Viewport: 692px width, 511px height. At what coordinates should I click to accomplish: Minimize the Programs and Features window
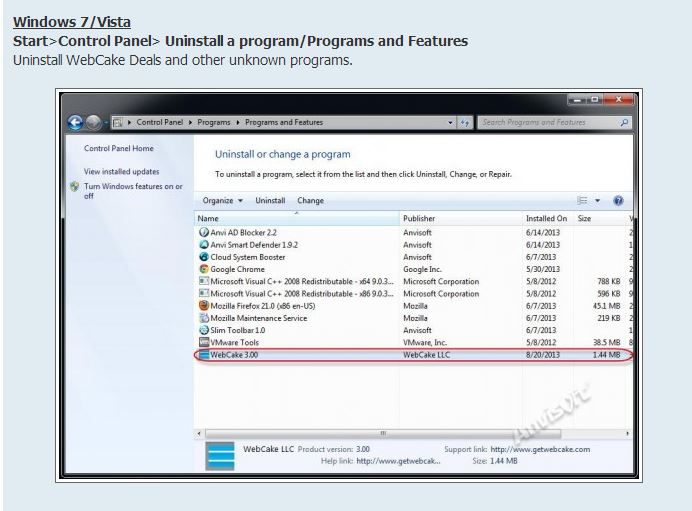577,100
